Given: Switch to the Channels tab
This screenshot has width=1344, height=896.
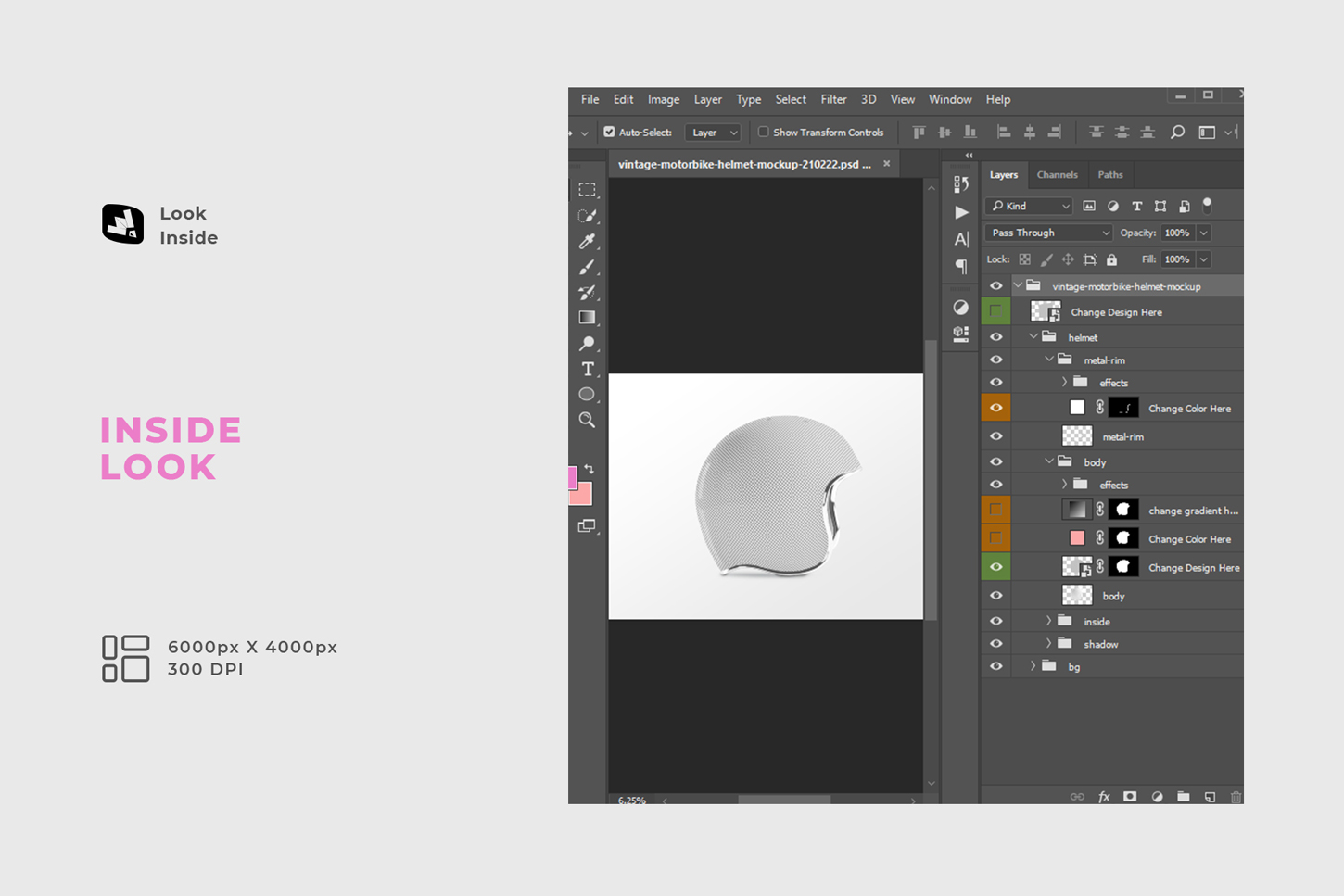Looking at the screenshot, I should (1057, 175).
